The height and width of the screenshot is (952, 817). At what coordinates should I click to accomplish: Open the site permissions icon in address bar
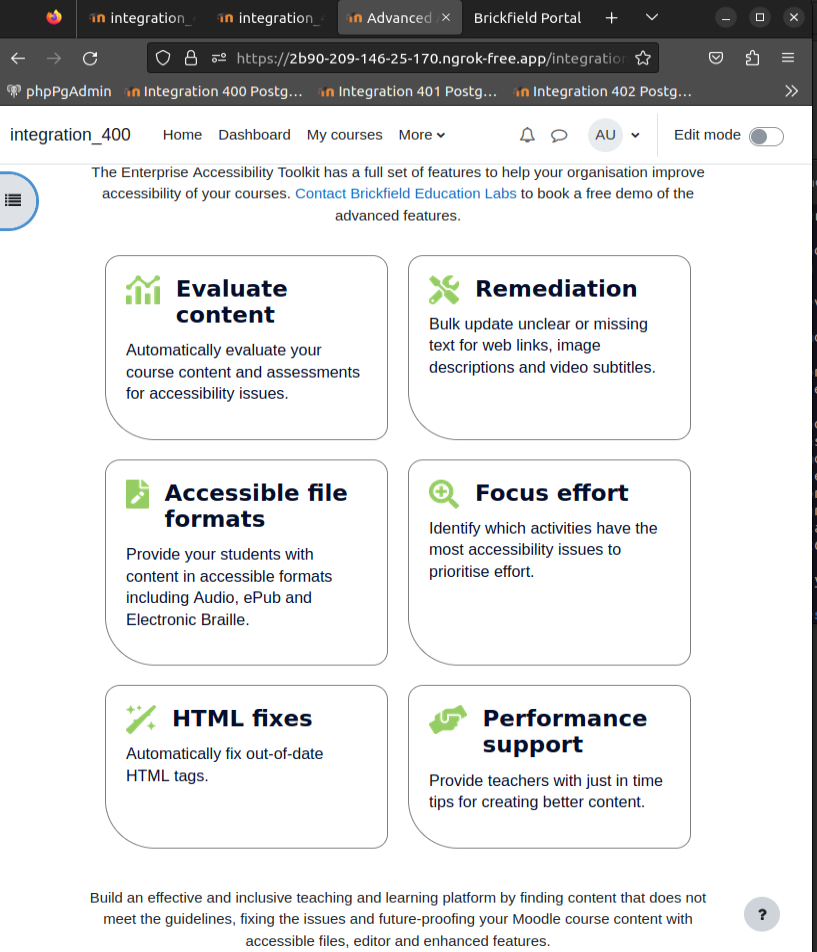(219, 58)
